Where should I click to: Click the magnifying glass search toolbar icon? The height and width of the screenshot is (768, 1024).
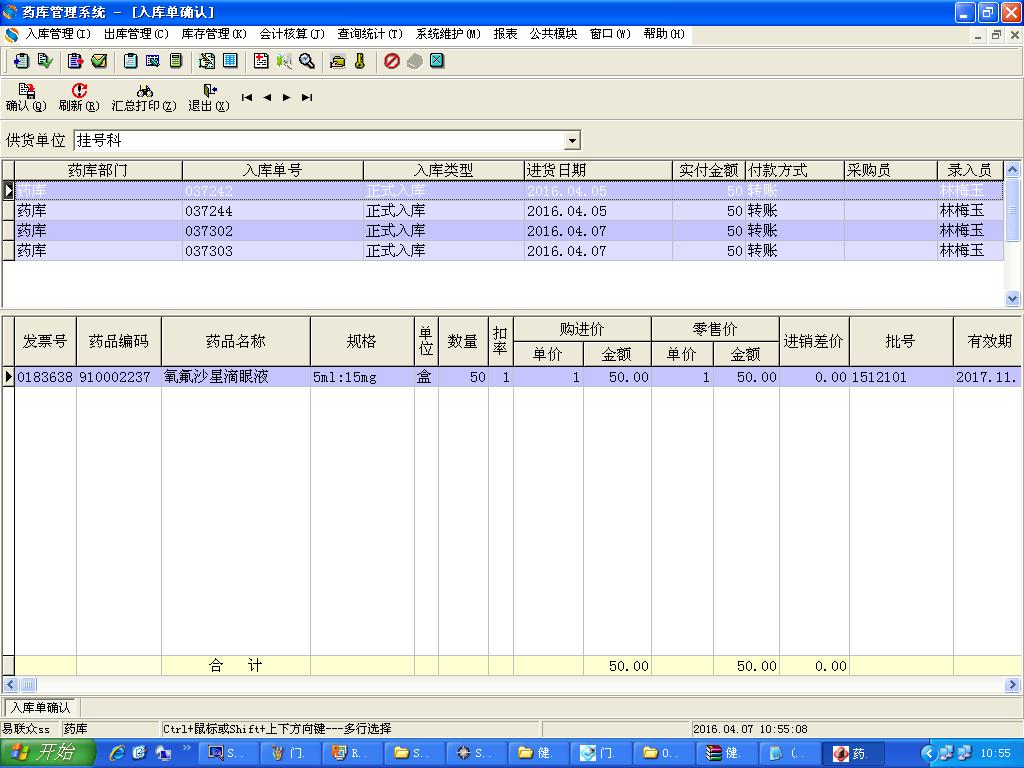307,61
